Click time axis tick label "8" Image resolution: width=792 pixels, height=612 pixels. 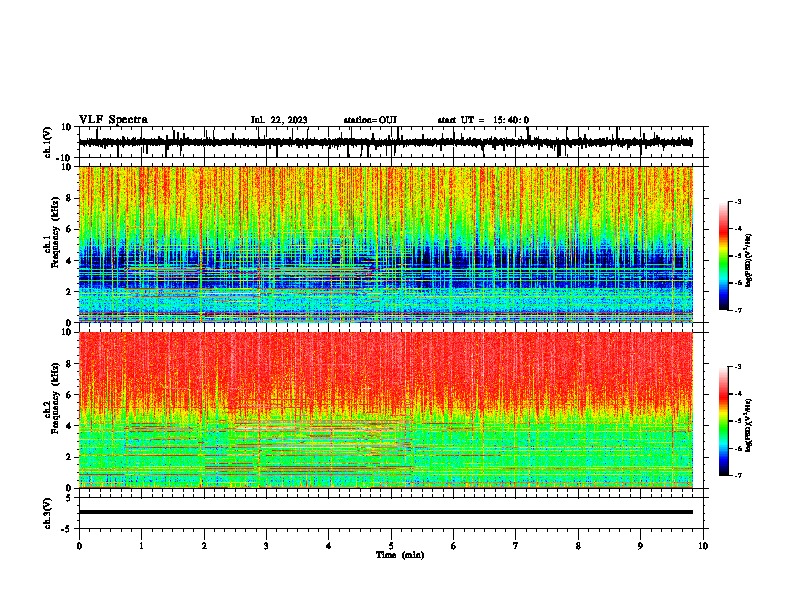[x=578, y=546]
